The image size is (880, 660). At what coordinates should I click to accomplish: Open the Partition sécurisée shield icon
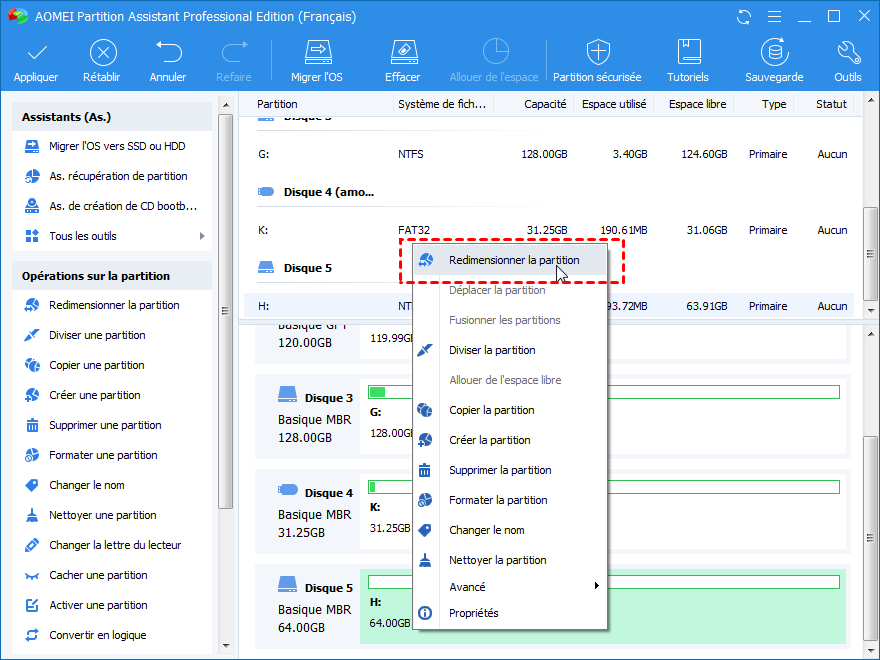599,53
